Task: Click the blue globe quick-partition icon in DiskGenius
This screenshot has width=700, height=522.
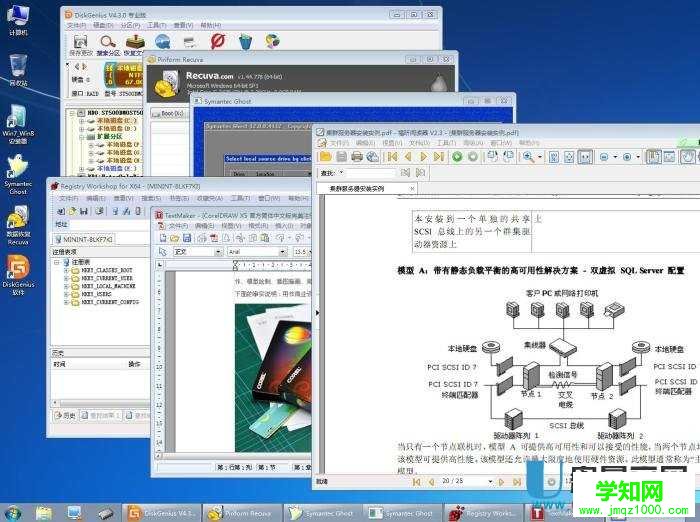Action: coord(162,42)
